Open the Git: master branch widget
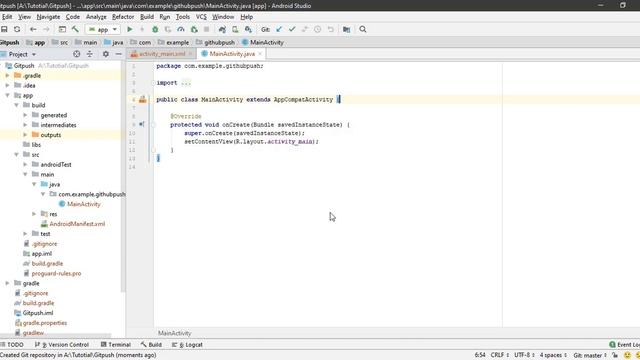640x360 pixels. click(x=590, y=355)
